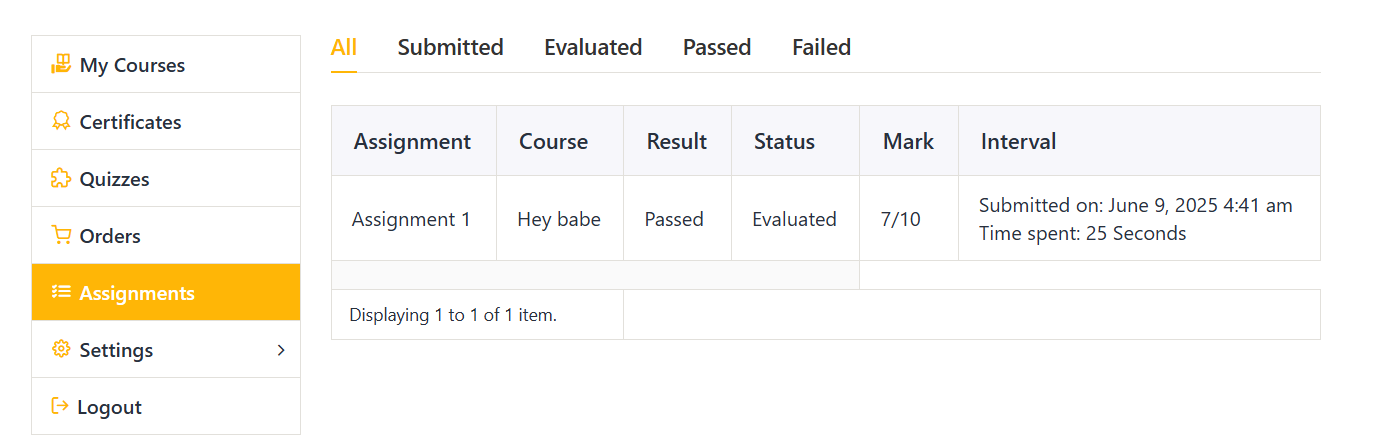Viewport: 1377px width, 447px height.
Task: Click the My Courses sidebar icon
Action: [x=61, y=64]
